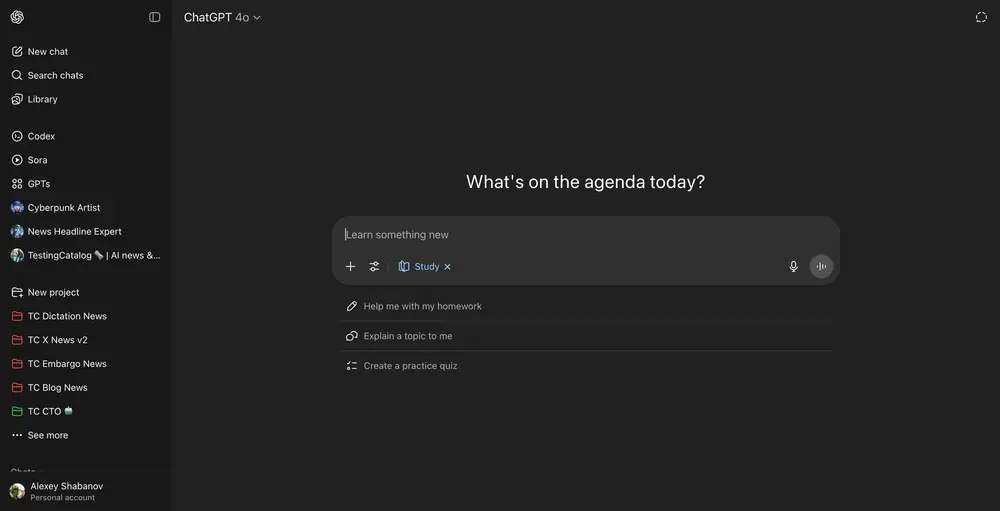
Task: Open the TC Dictation News project folder
Action: (67, 317)
